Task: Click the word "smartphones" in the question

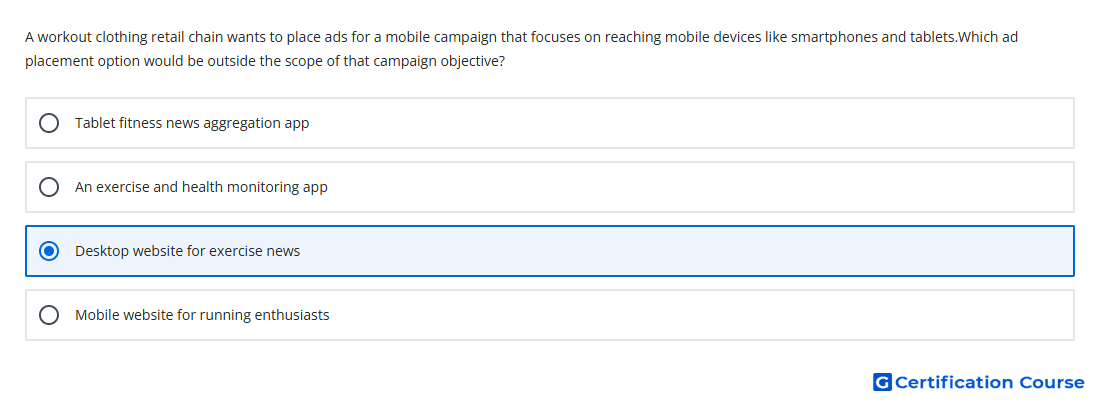Action: coord(834,37)
